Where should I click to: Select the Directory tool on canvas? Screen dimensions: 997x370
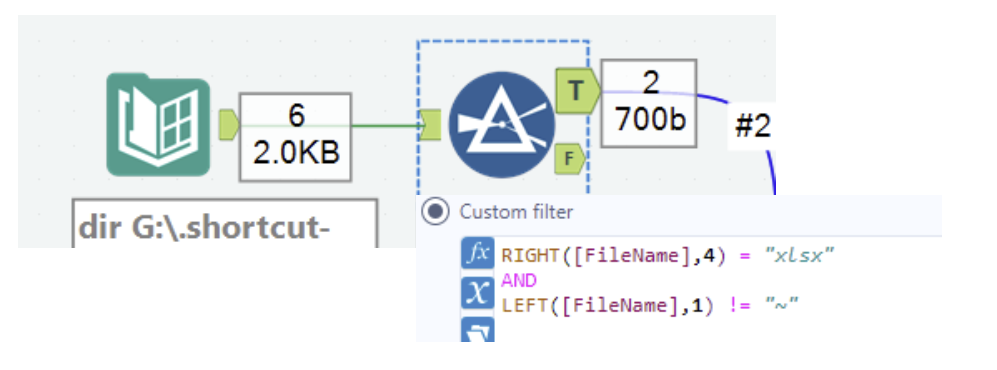click(x=158, y=124)
